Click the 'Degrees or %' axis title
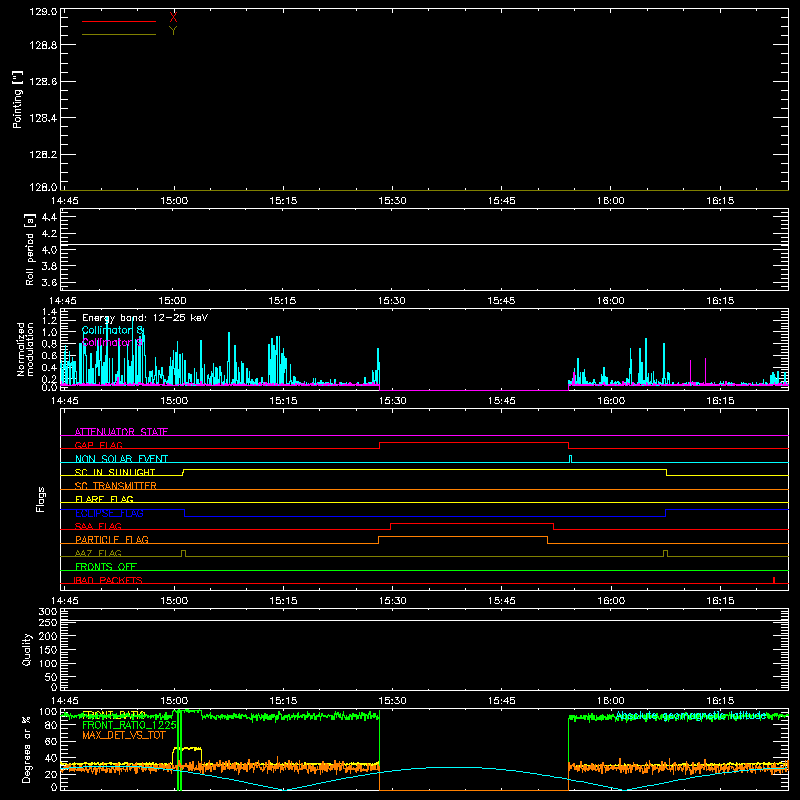 click(27, 749)
